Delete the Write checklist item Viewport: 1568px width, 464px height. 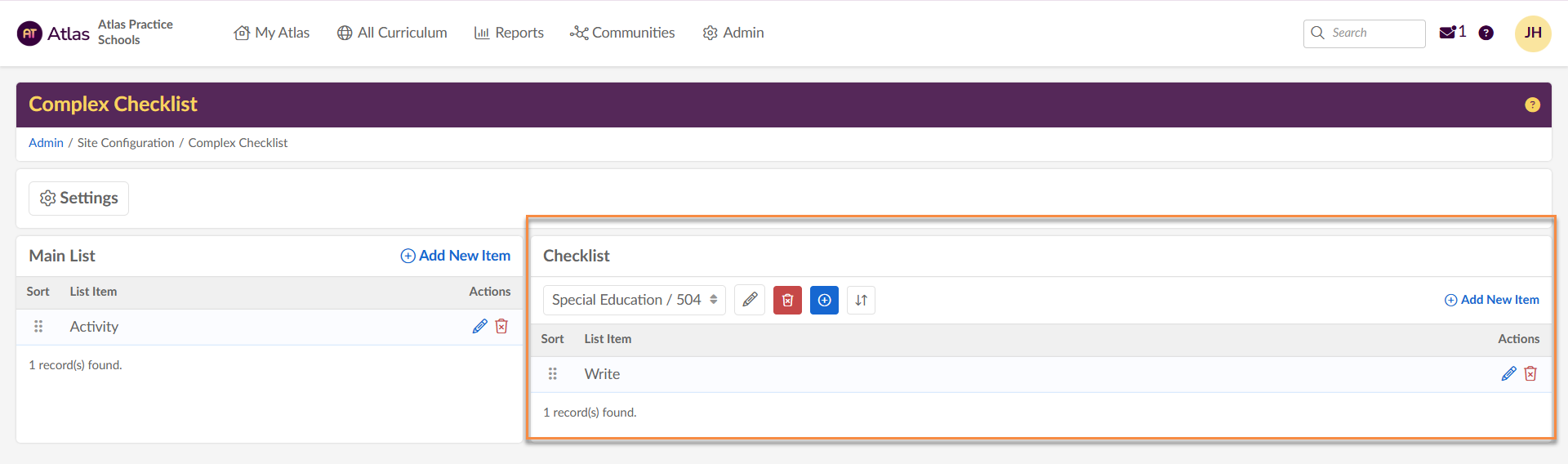coord(1530,373)
